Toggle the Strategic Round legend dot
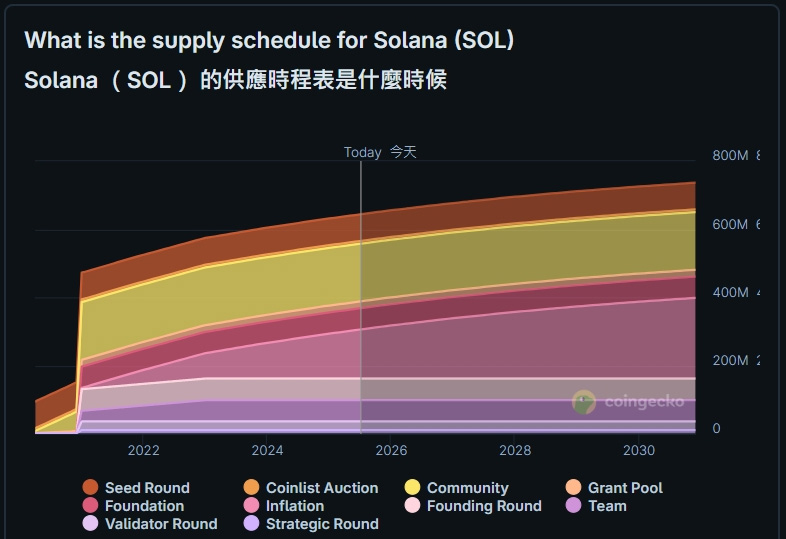This screenshot has height=539, width=786. [251, 523]
